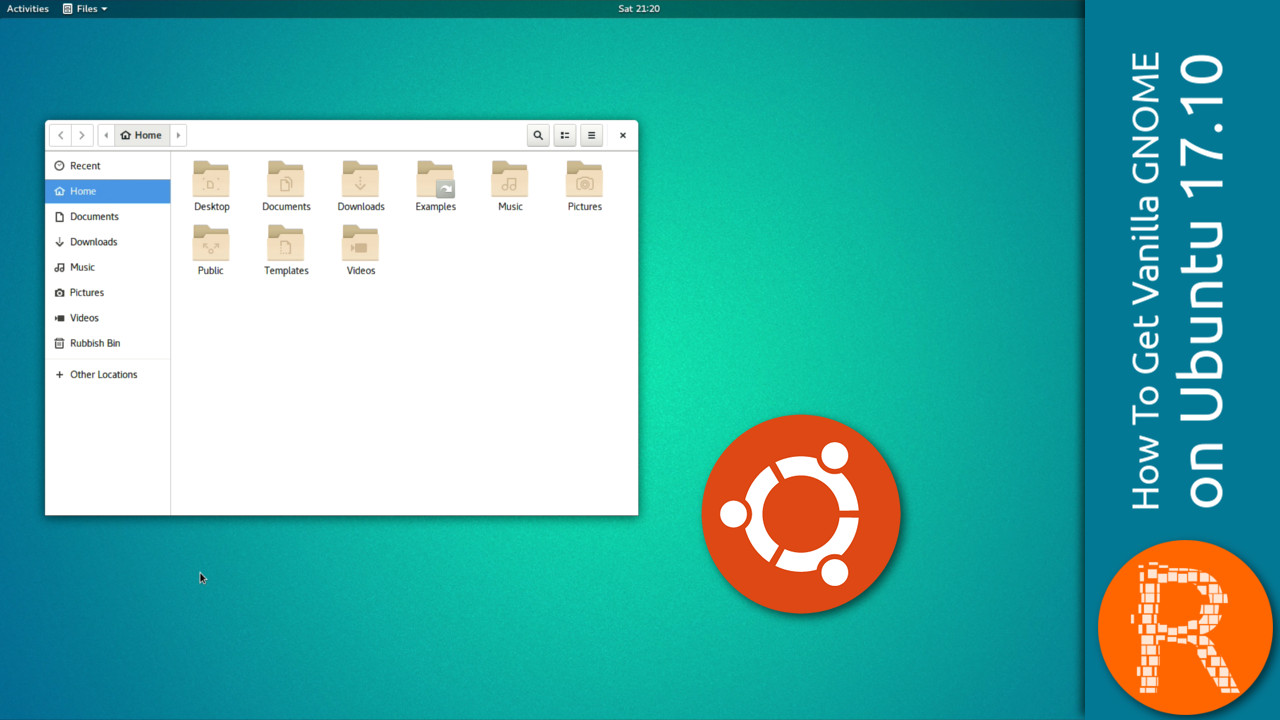
Task: Open Recent in the sidebar
Action: [x=108, y=166]
